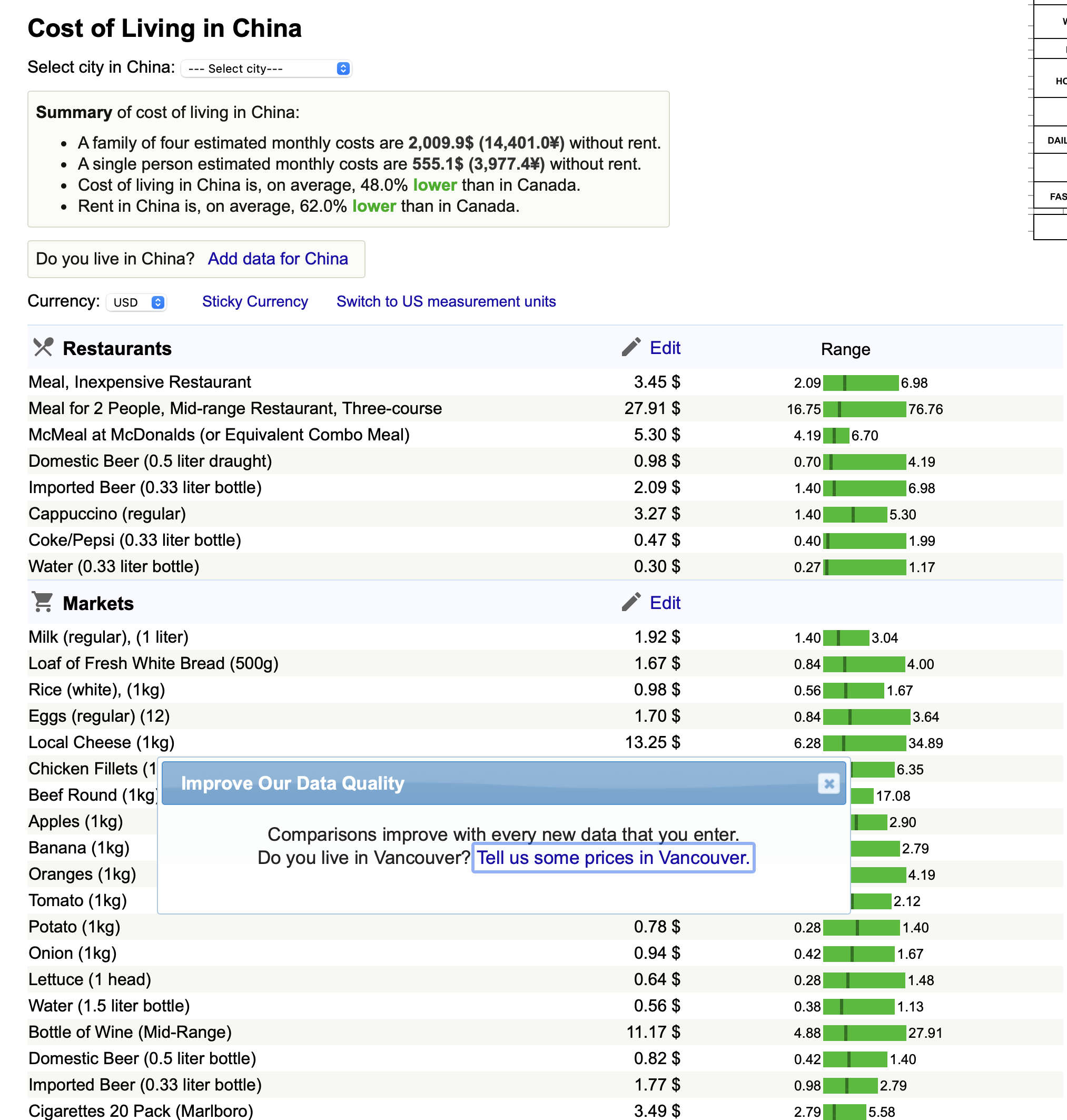This screenshot has width=1067, height=1120.
Task: Switch to US measurement units
Action: (446, 301)
